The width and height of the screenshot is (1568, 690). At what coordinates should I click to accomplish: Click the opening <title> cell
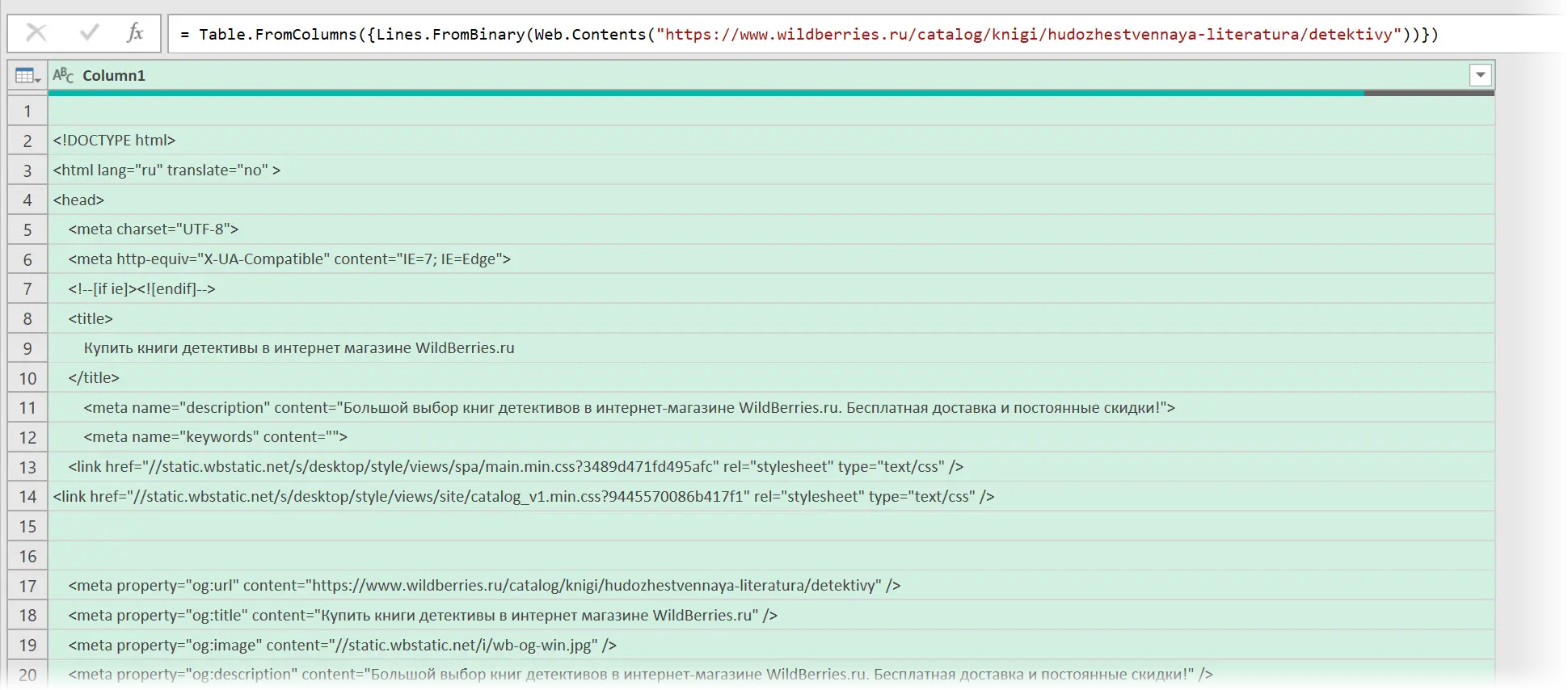pyautogui.click(x=771, y=318)
